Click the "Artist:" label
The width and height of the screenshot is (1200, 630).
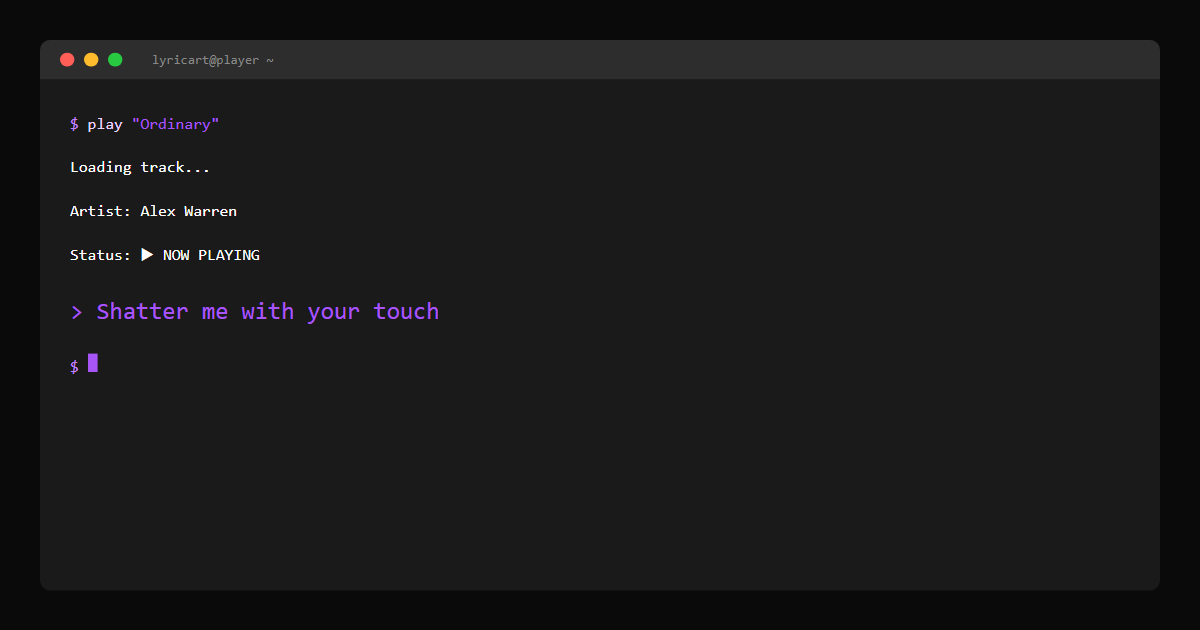pyautogui.click(x=100, y=211)
